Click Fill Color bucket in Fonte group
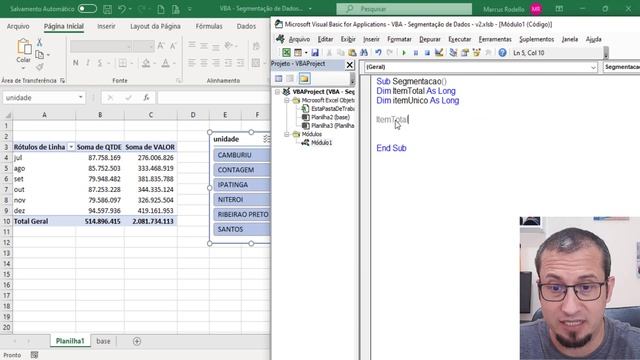This screenshot has height=360, width=640. tap(146, 63)
